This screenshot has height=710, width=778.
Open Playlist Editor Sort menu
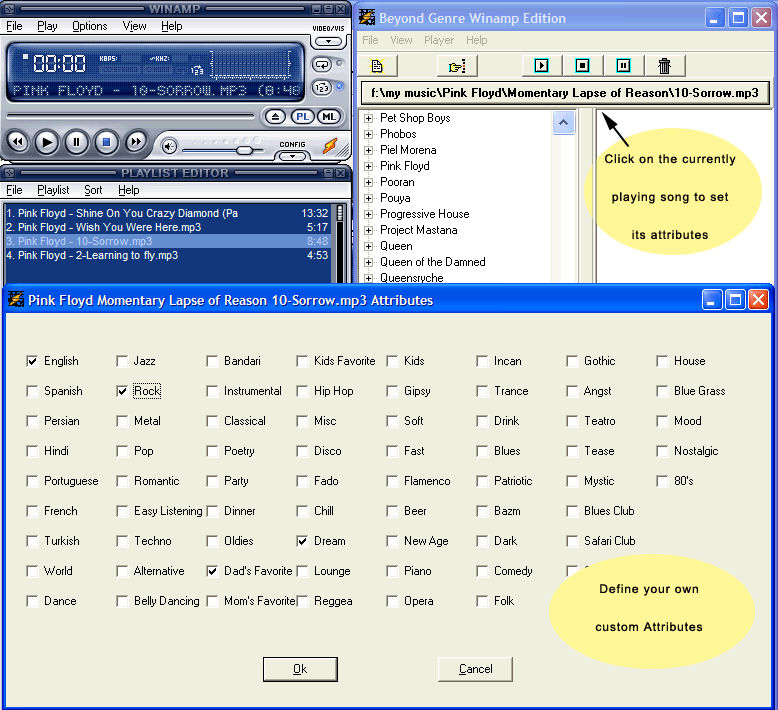pos(93,190)
